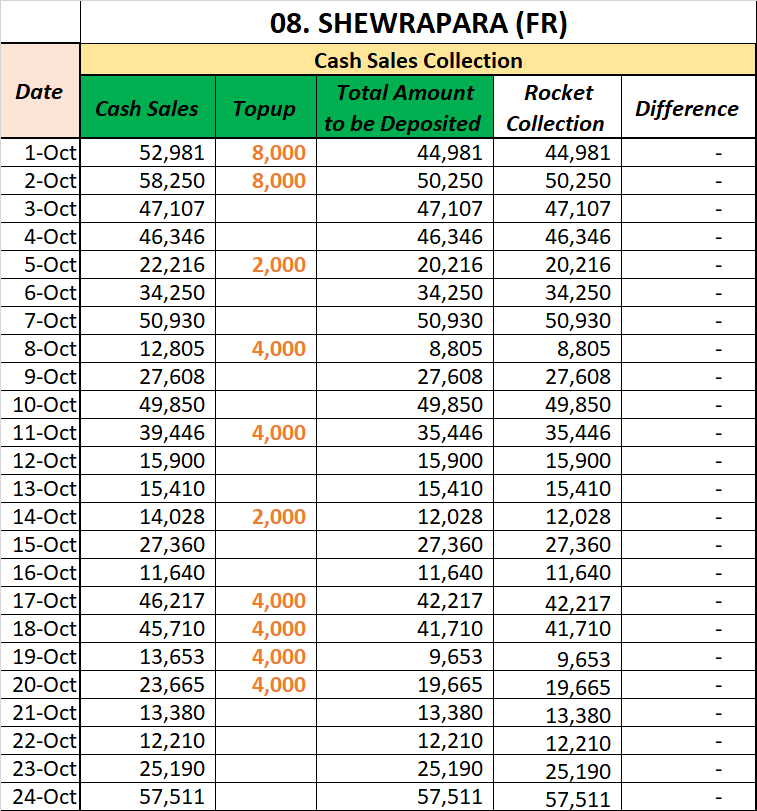This screenshot has height=811, width=757.
Task: Click the 4,000 topup for 19-Oct
Action: pos(279,657)
